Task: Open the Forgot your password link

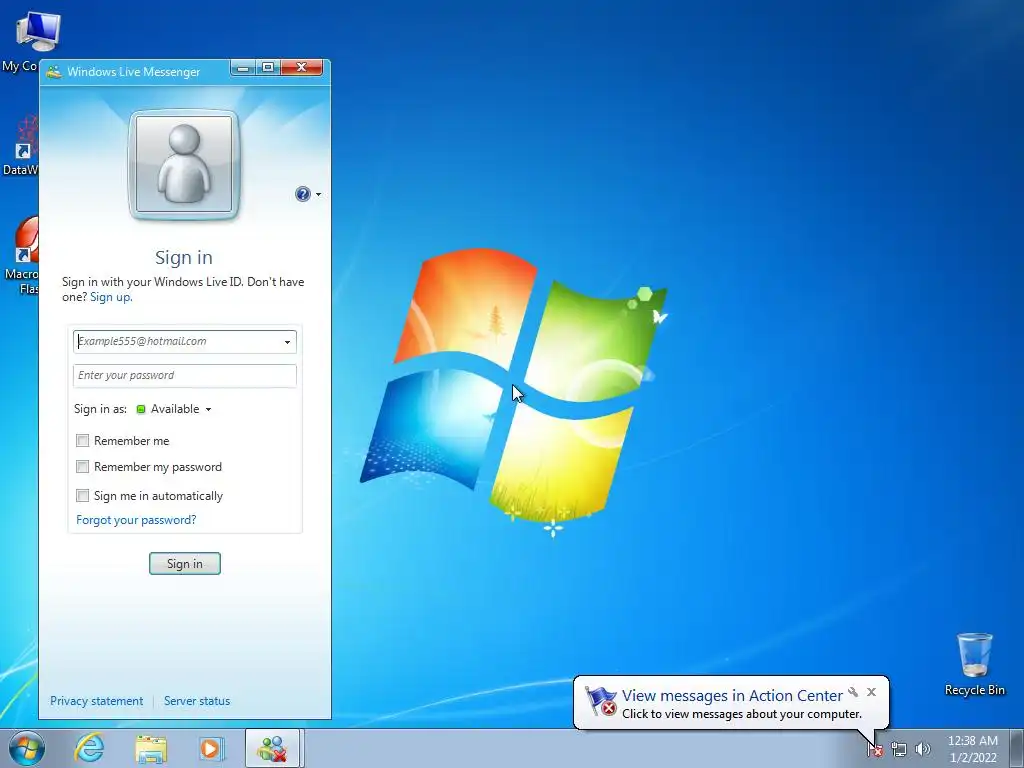Action: point(136,520)
